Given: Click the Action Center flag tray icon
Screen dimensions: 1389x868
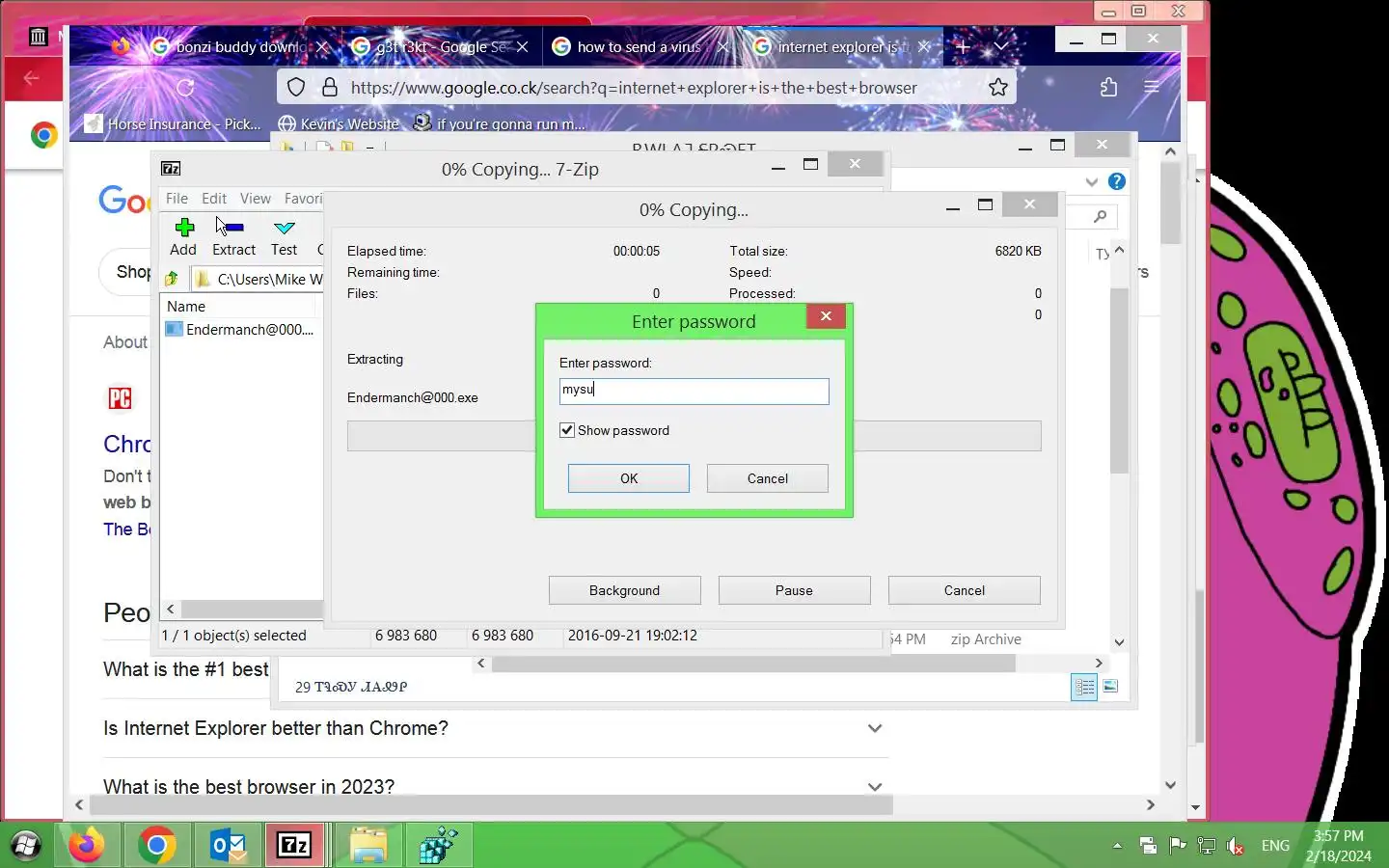Looking at the screenshot, I should [x=1178, y=846].
